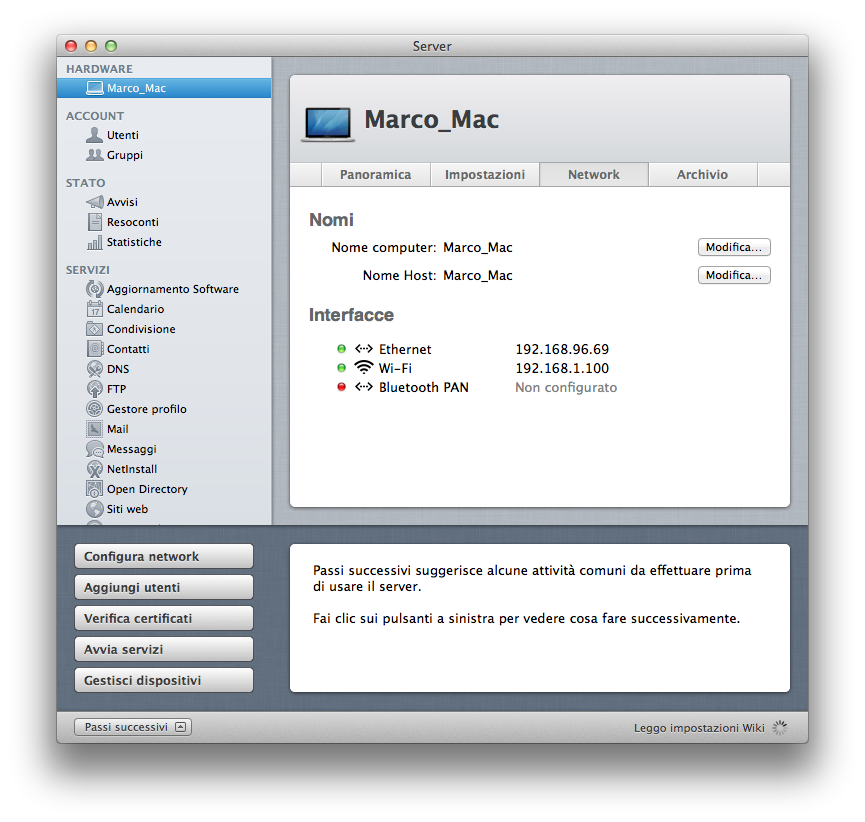Open the Utenti user icon

coord(94,135)
